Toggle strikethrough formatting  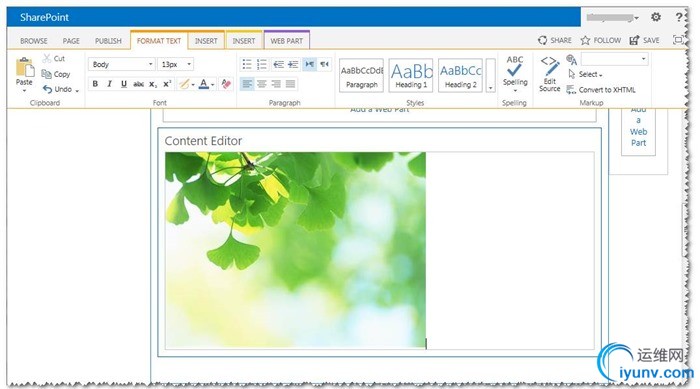pyautogui.click(x=138, y=84)
